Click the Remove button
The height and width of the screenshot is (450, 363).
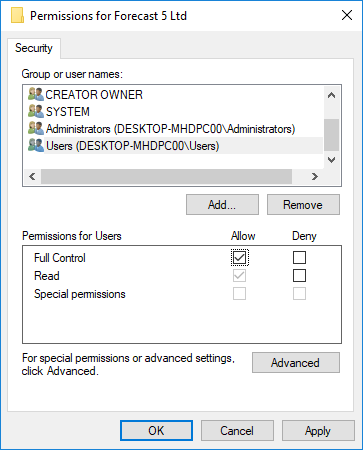(x=303, y=205)
